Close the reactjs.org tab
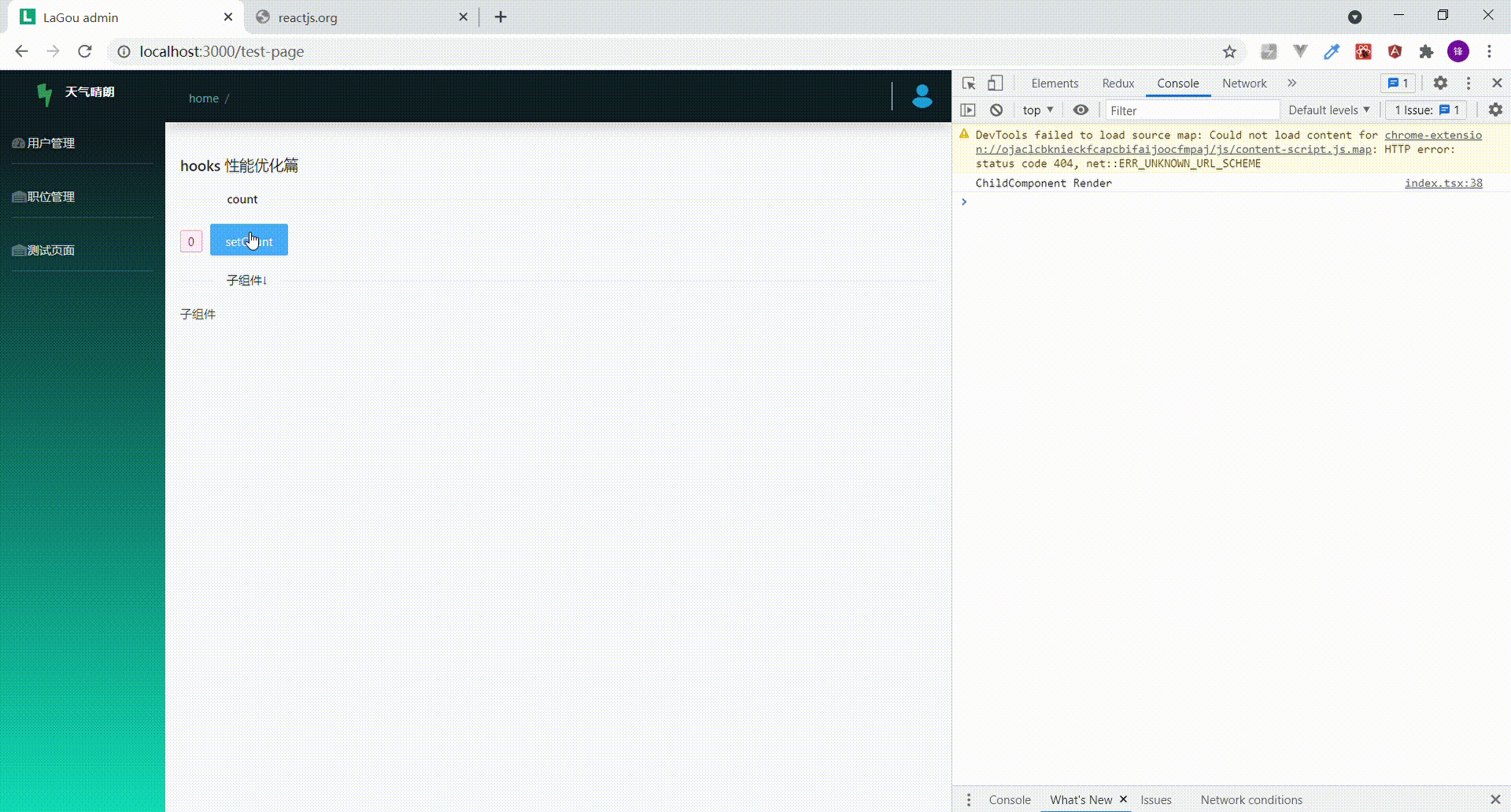Viewport: 1511px width, 812px height. [464, 17]
